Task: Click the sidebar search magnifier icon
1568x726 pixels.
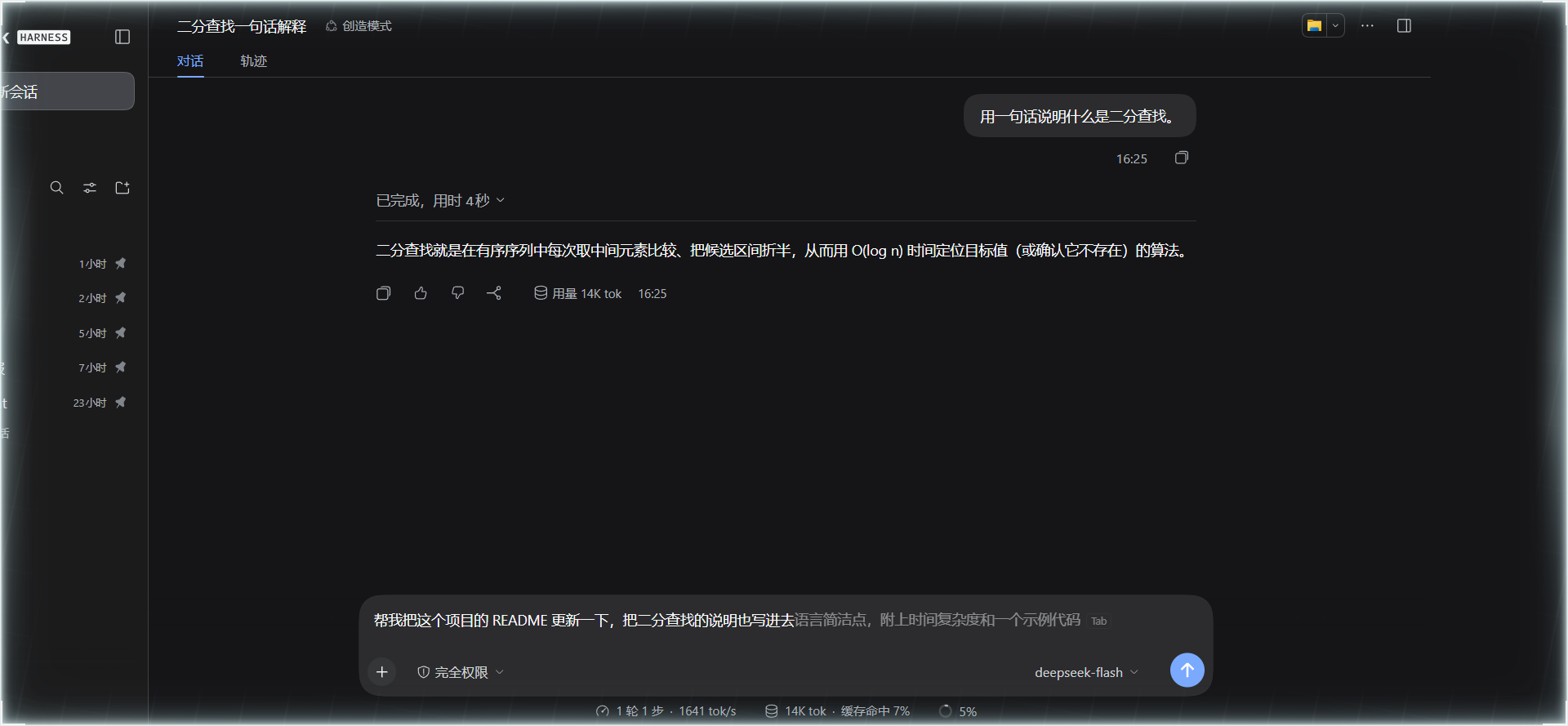Action: point(56,188)
